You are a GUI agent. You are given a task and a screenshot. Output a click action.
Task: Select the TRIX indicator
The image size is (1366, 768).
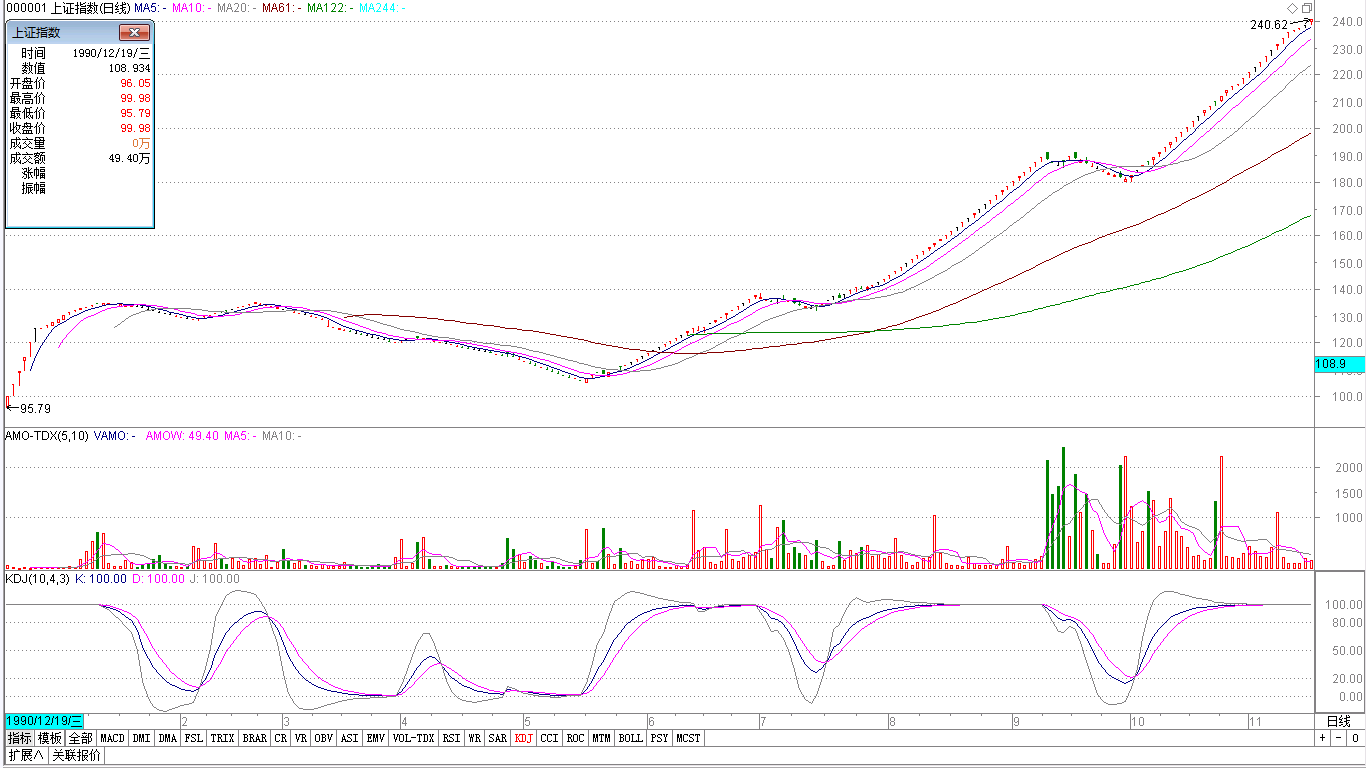point(222,738)
